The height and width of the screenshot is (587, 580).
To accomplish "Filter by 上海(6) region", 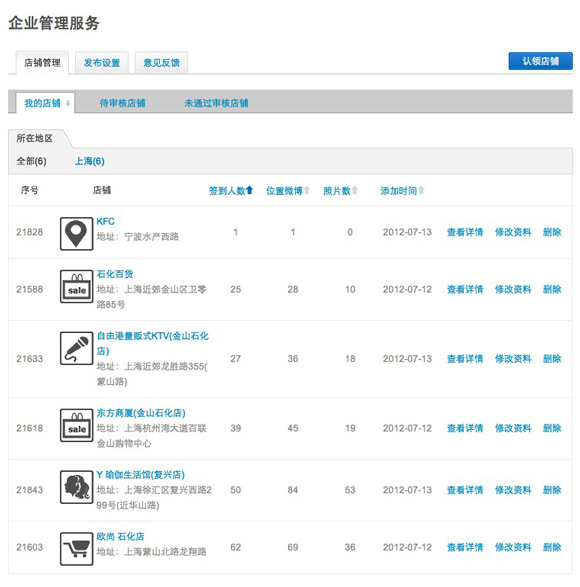I will pyautogui.click(x=89, y=161).
